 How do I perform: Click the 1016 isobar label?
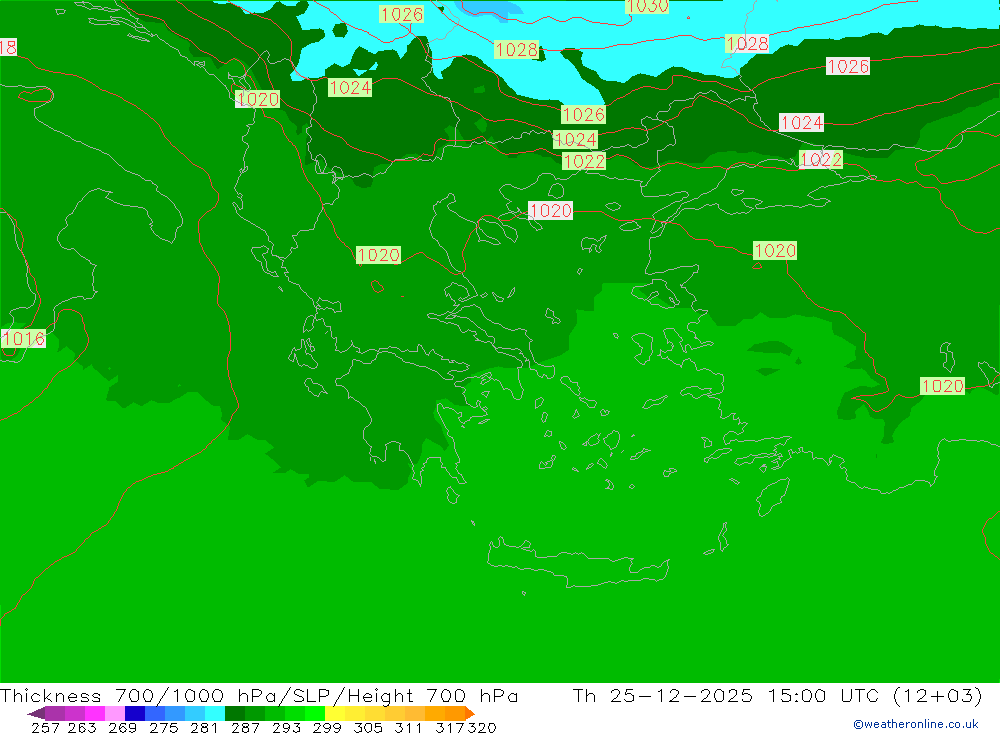[24, 339]
